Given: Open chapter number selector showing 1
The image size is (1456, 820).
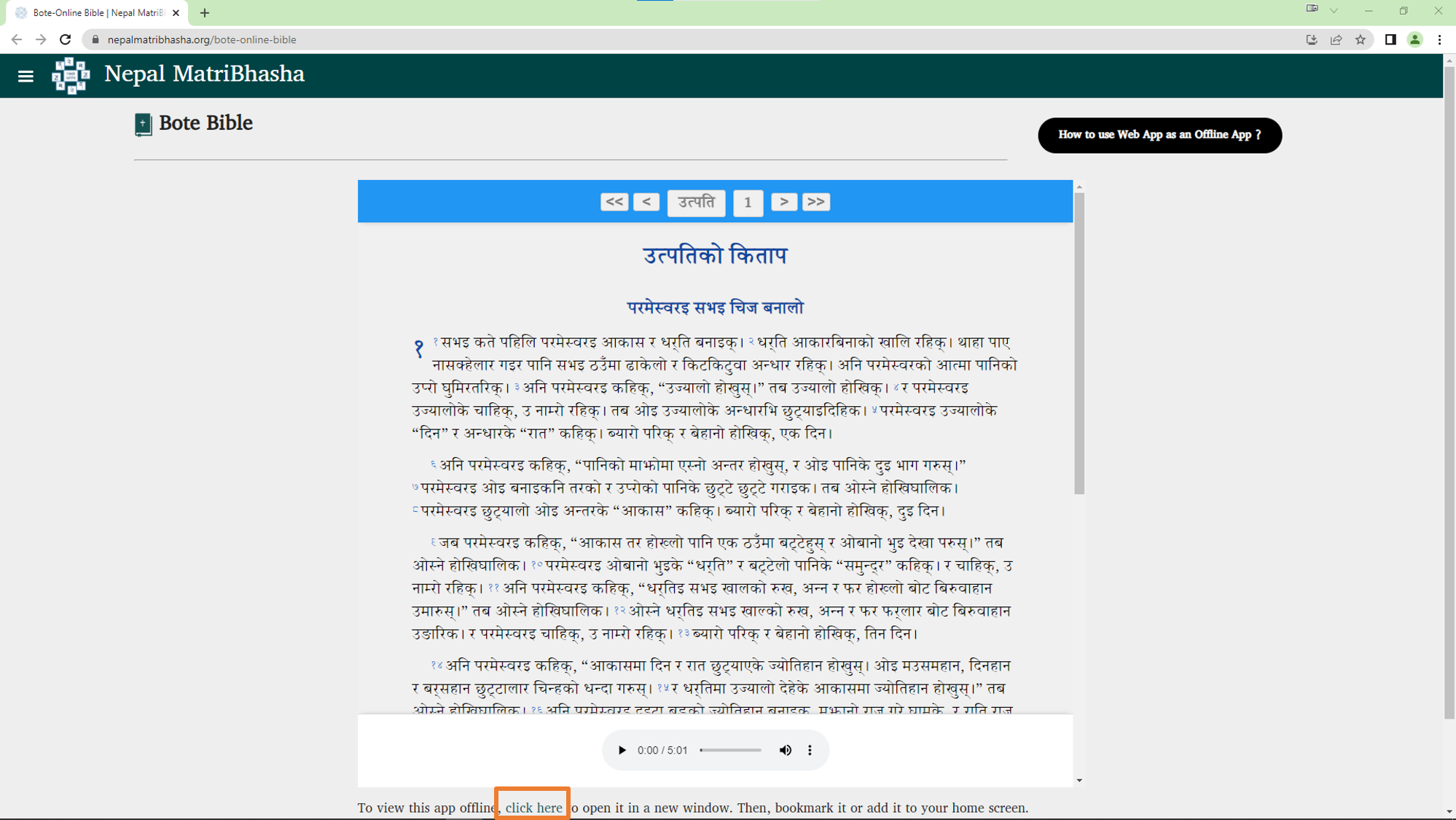Looking at the screenshot, I should pos(748,203).
